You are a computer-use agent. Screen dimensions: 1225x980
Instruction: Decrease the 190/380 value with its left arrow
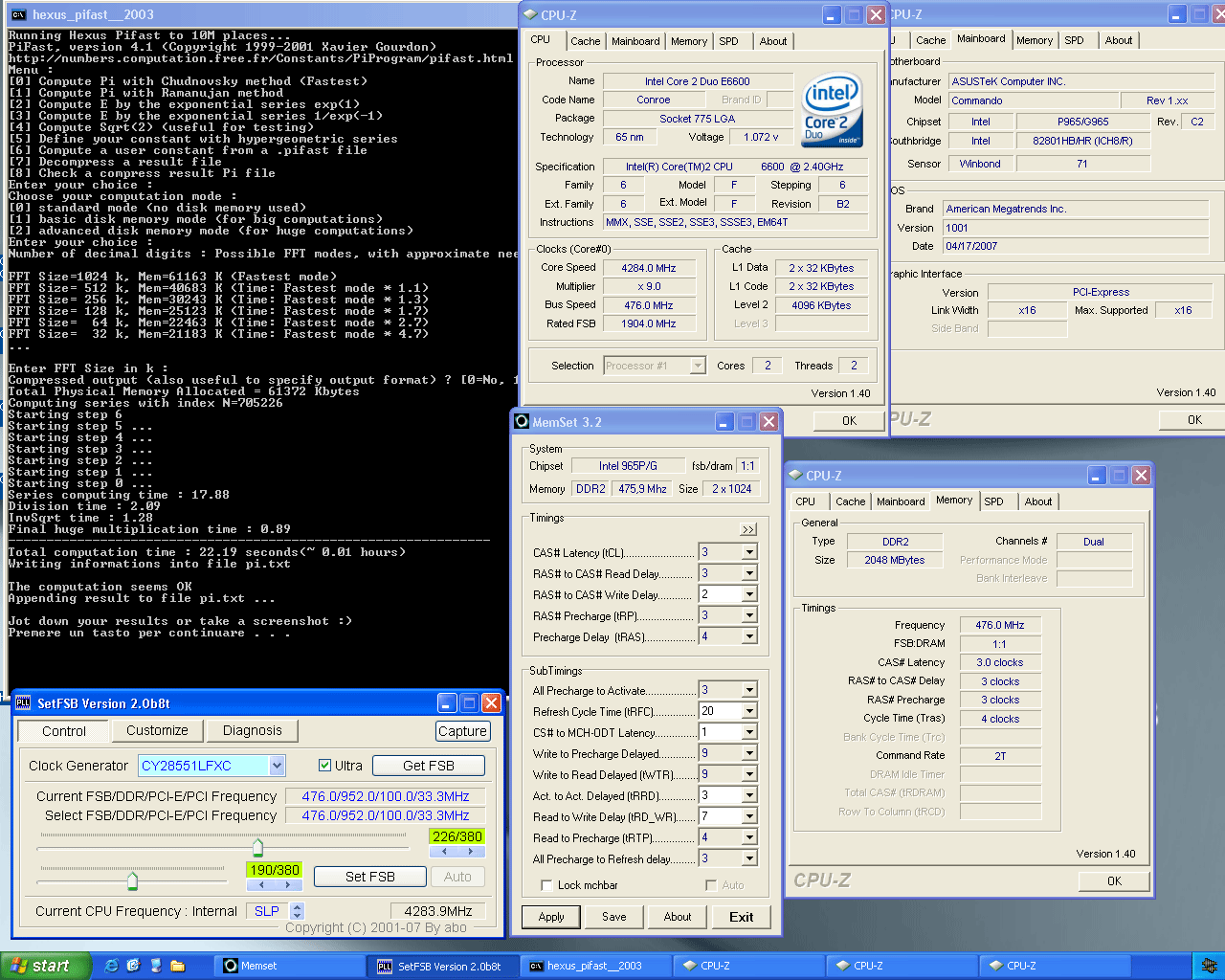click(260, 884)
